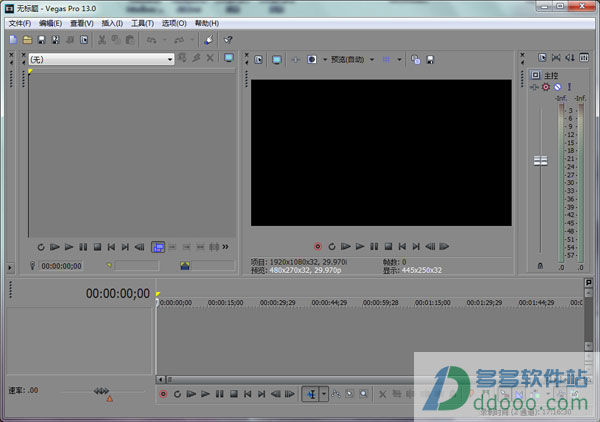Screen dimensions: 600x422
Task: Preview on external monitor in video preview
Action: pyautogui.click(x=277, y=60)
